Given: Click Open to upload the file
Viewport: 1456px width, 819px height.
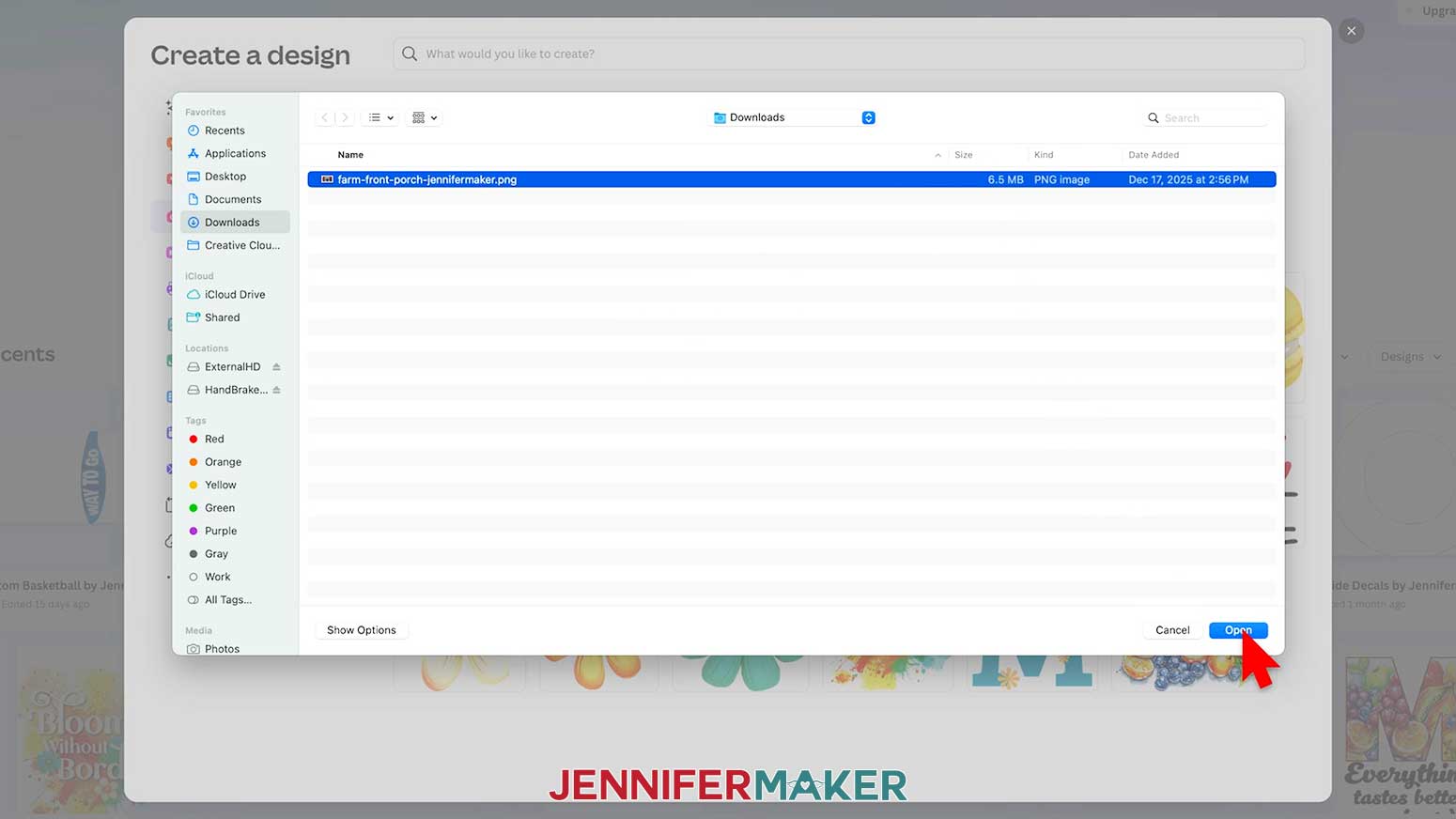Looking at the screenshot, I should click(1238, 630).
